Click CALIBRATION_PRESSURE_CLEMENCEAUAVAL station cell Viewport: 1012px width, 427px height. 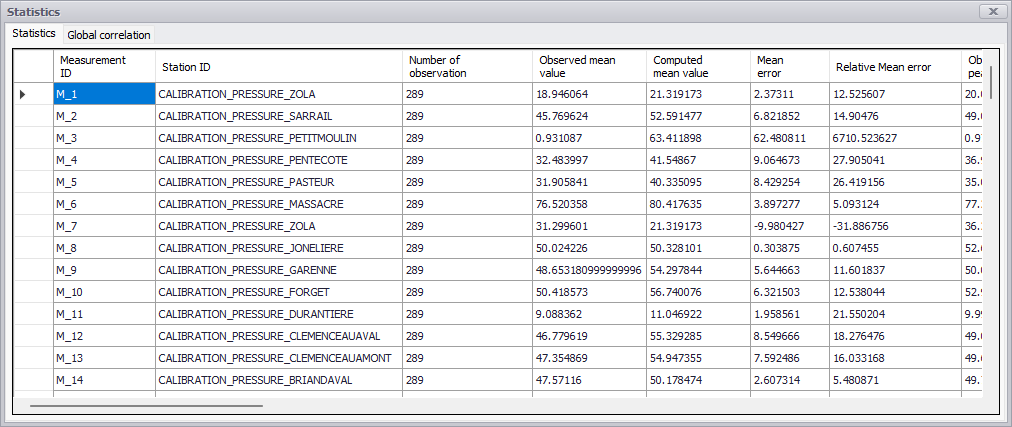(x=279, y=336)
